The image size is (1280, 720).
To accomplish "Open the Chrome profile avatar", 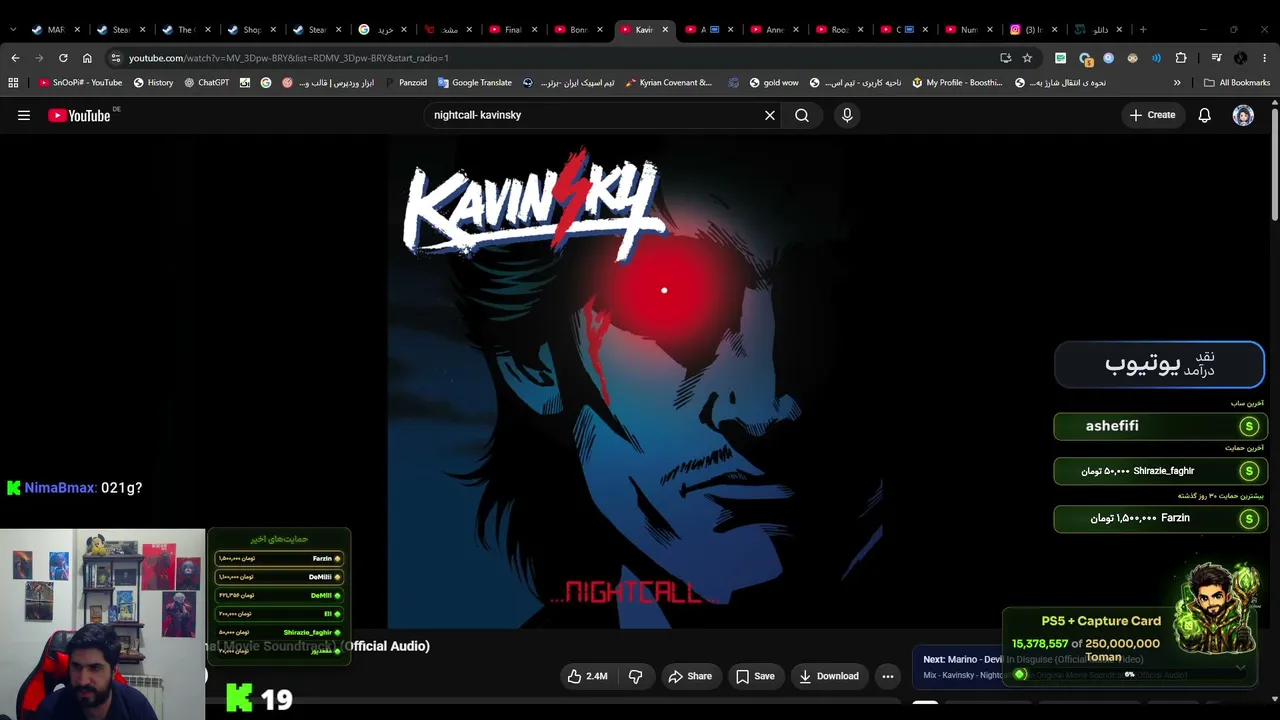I will (x=1241, y=58).
